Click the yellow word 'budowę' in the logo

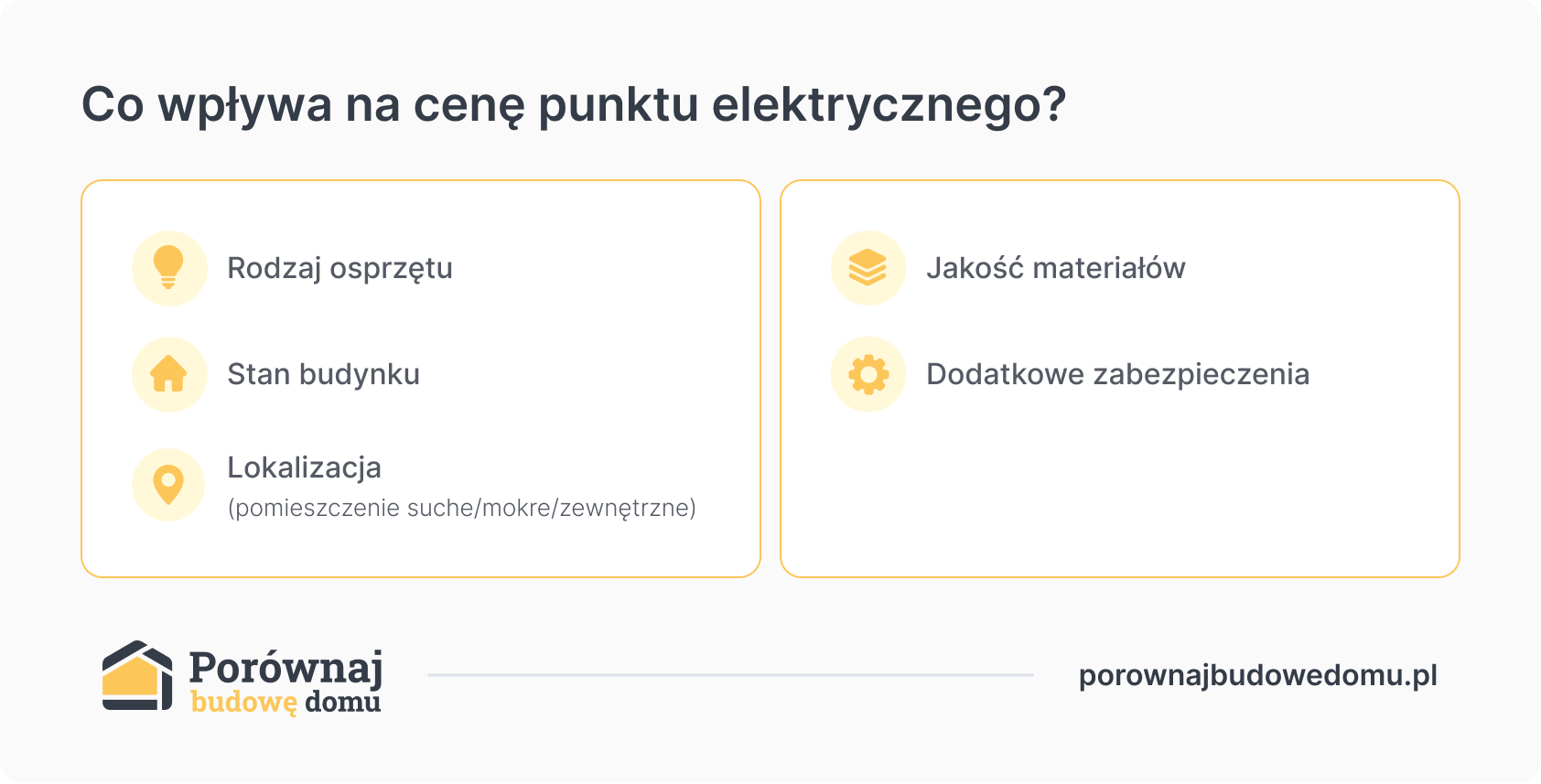(243, 703)
